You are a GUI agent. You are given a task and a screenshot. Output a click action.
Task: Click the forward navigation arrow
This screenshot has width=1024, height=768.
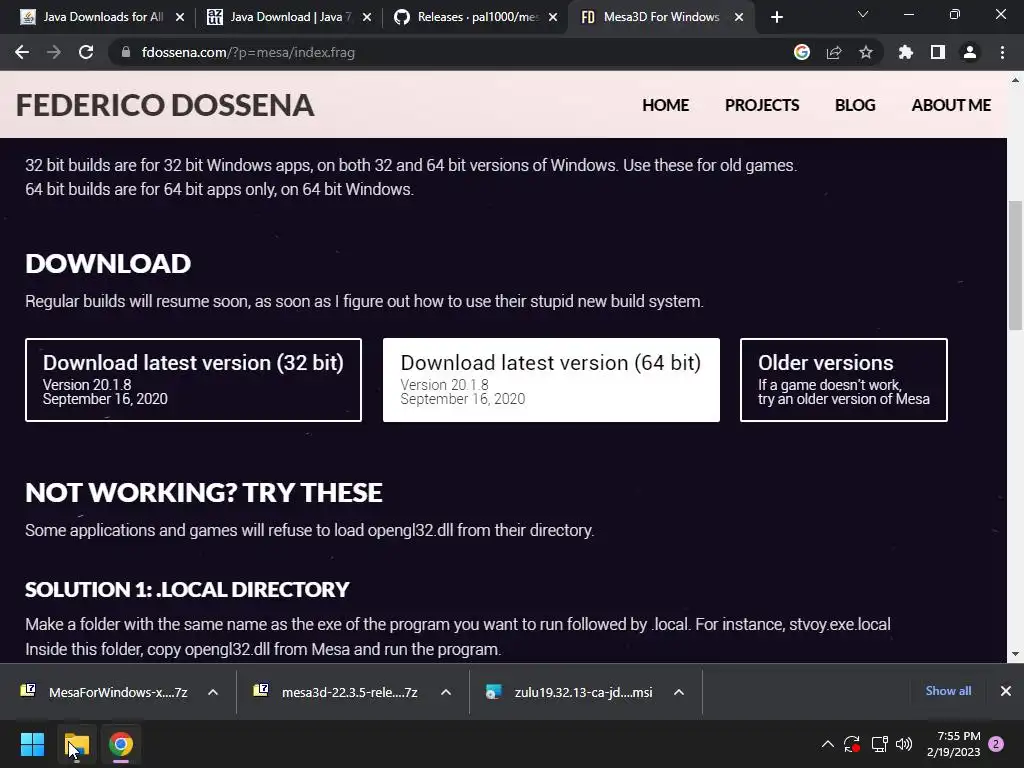coord(54,52)
